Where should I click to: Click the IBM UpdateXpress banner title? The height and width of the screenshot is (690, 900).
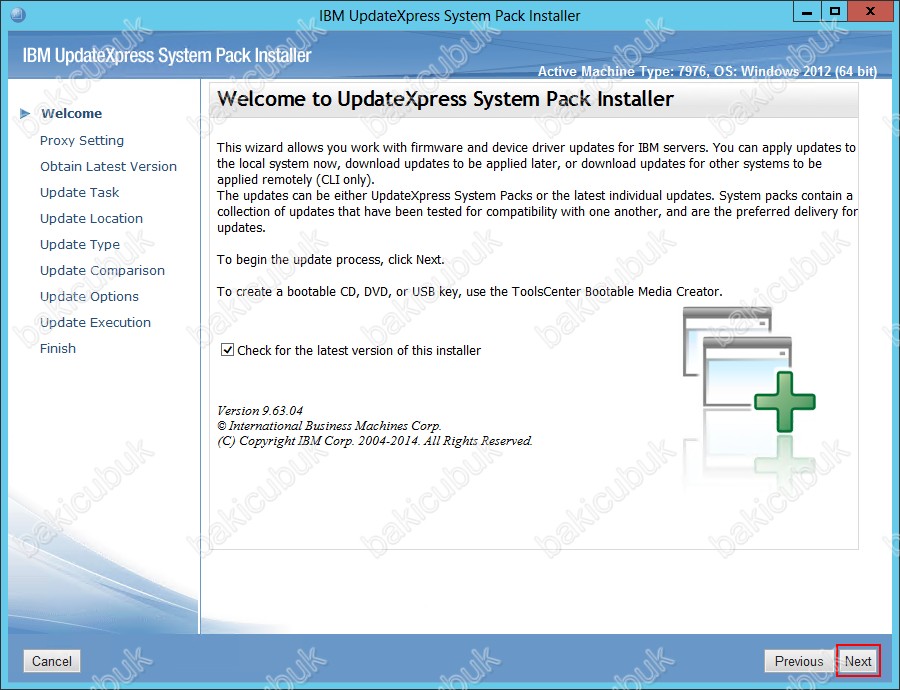pyautogui.click(x=167, y=56)
